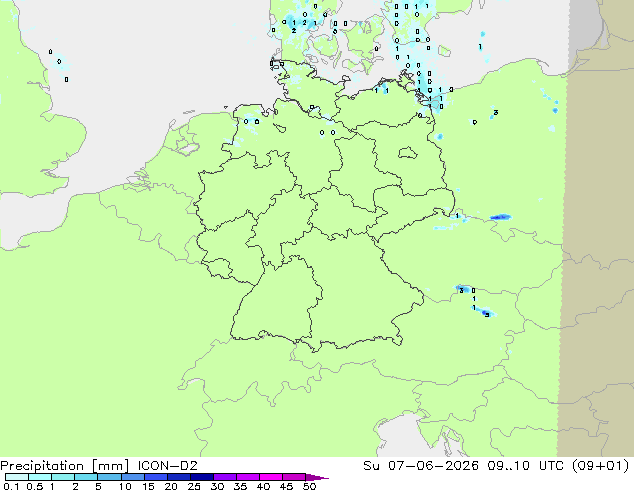Click the legend label '0.1'
Viewport: 634px width, 490px height.
pos(11,486)
